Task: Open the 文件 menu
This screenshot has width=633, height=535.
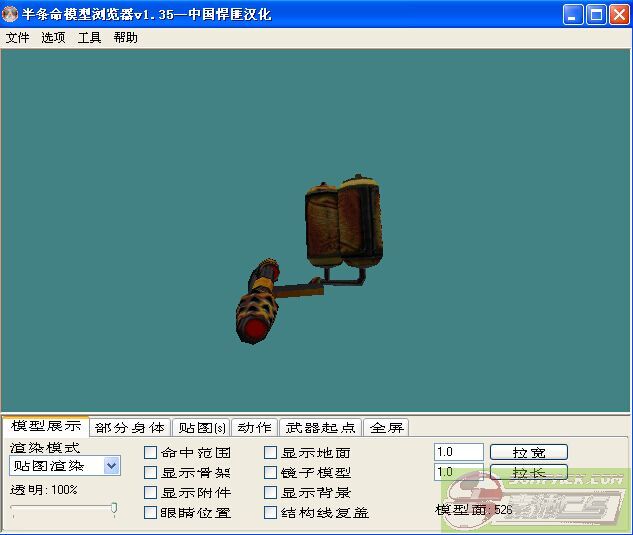Action: point(17,38)
